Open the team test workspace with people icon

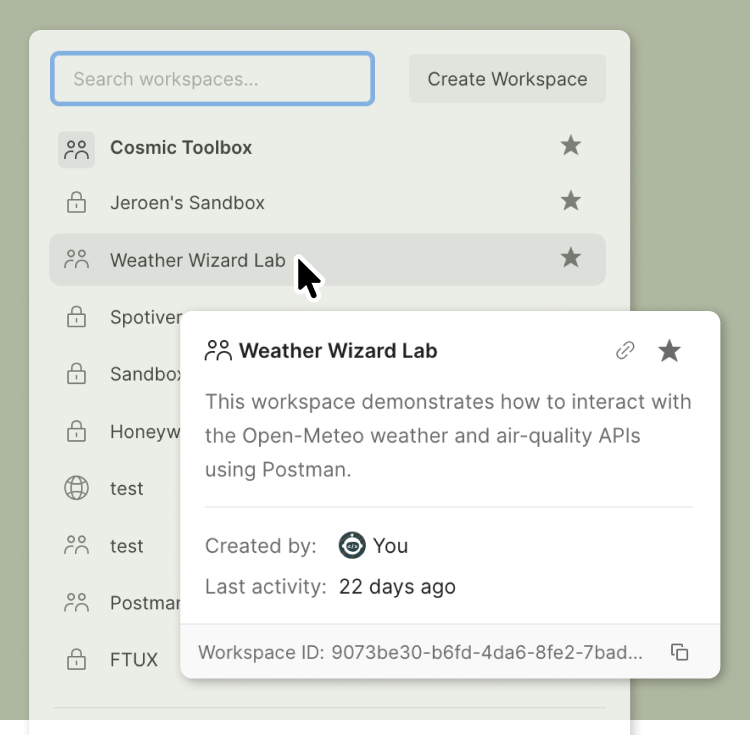(126, 546)
